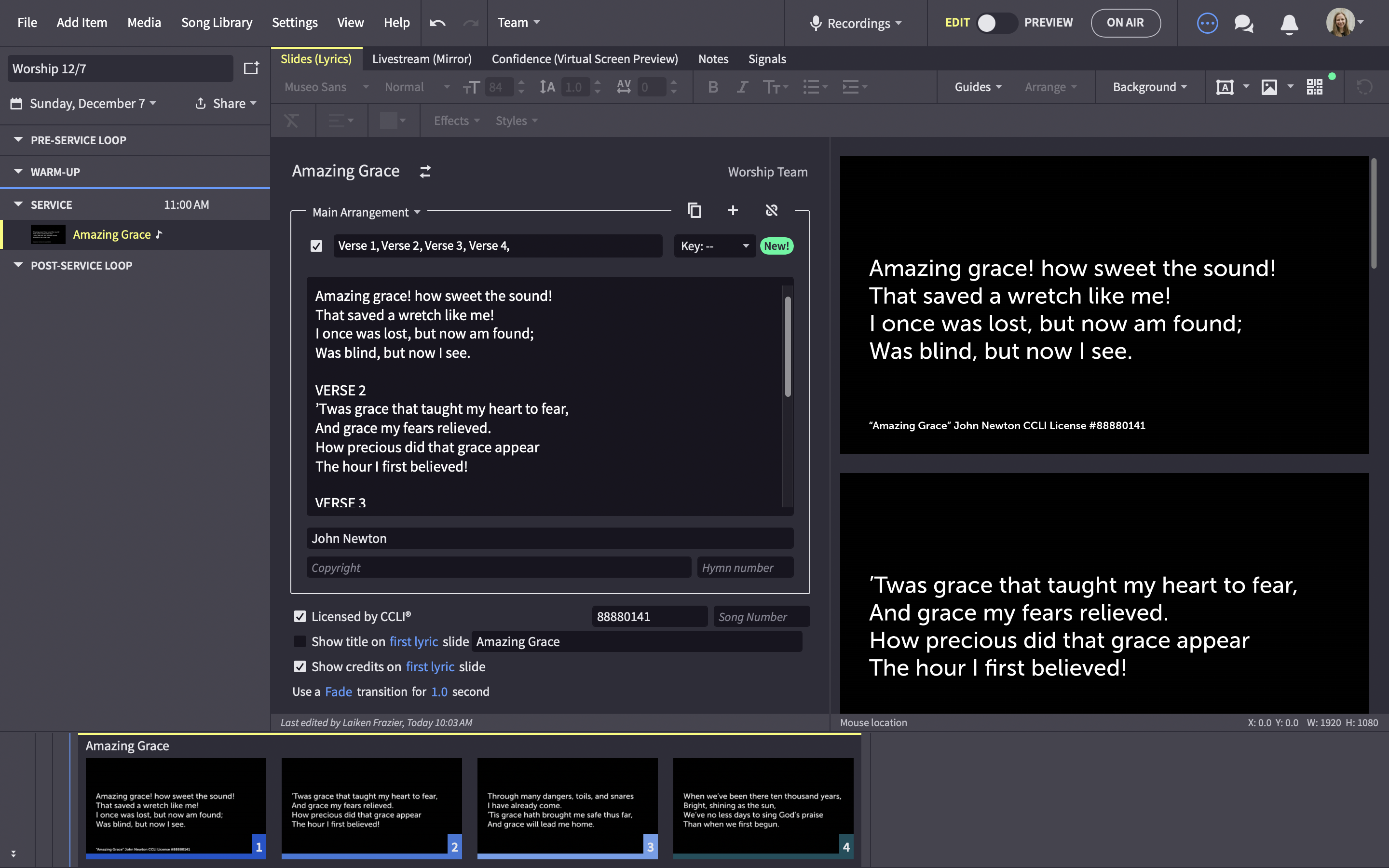Click the unlink arrangement icon
Image resolution: width=1389 pixels, height=868 pixels.
[771, 210]
